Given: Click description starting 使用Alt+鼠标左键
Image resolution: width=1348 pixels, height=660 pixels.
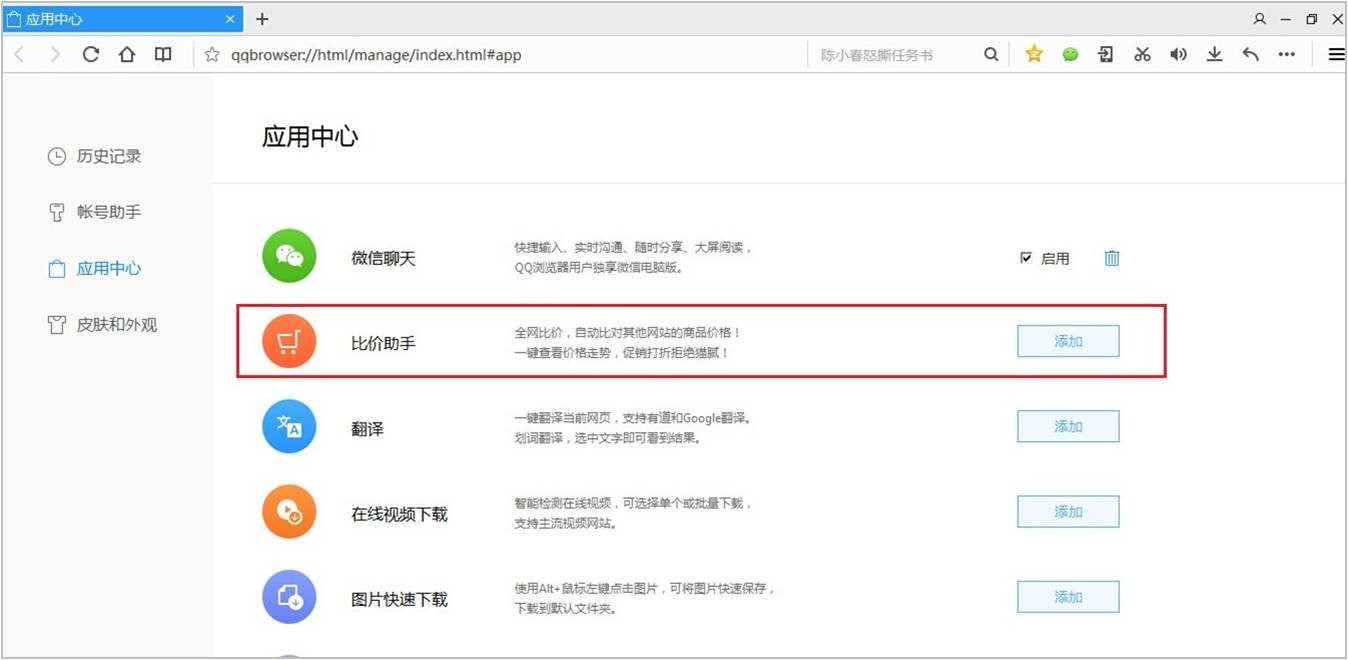Looking at the screenshot, I should [x=645, y=598].
